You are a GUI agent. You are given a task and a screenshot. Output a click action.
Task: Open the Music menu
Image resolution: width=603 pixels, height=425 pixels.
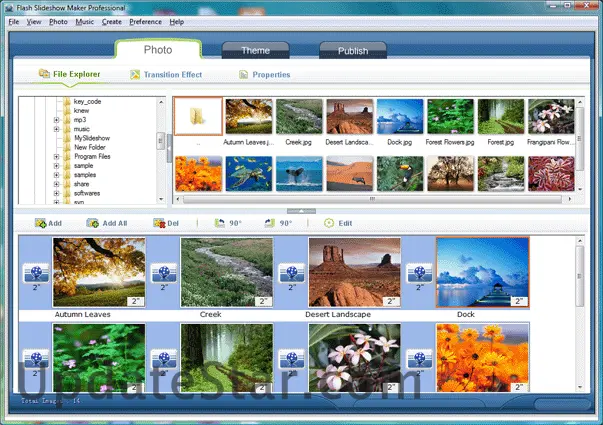(x=85, y=22)
